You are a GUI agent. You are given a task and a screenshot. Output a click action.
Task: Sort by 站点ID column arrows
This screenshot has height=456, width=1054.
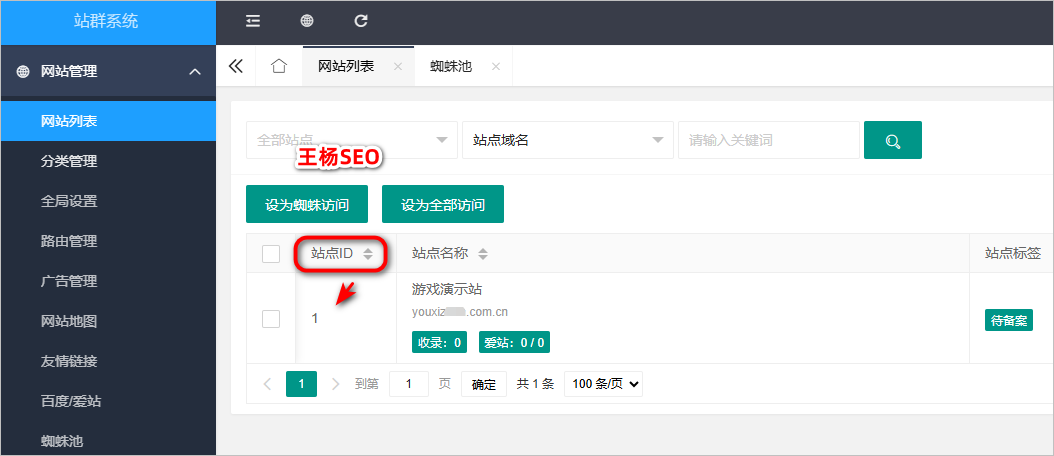[x=368, y=254]
